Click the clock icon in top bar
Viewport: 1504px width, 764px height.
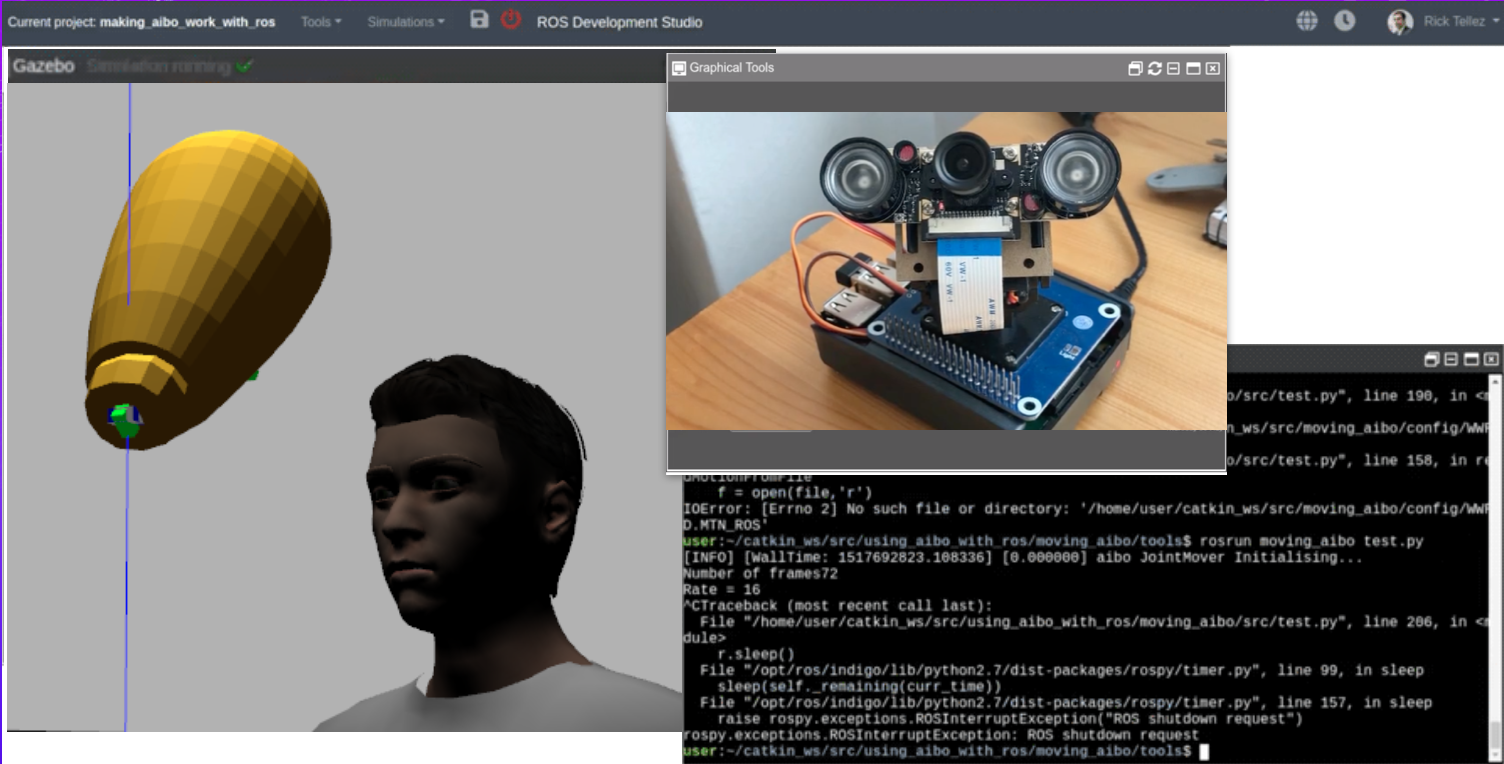tap(1345, 21)
